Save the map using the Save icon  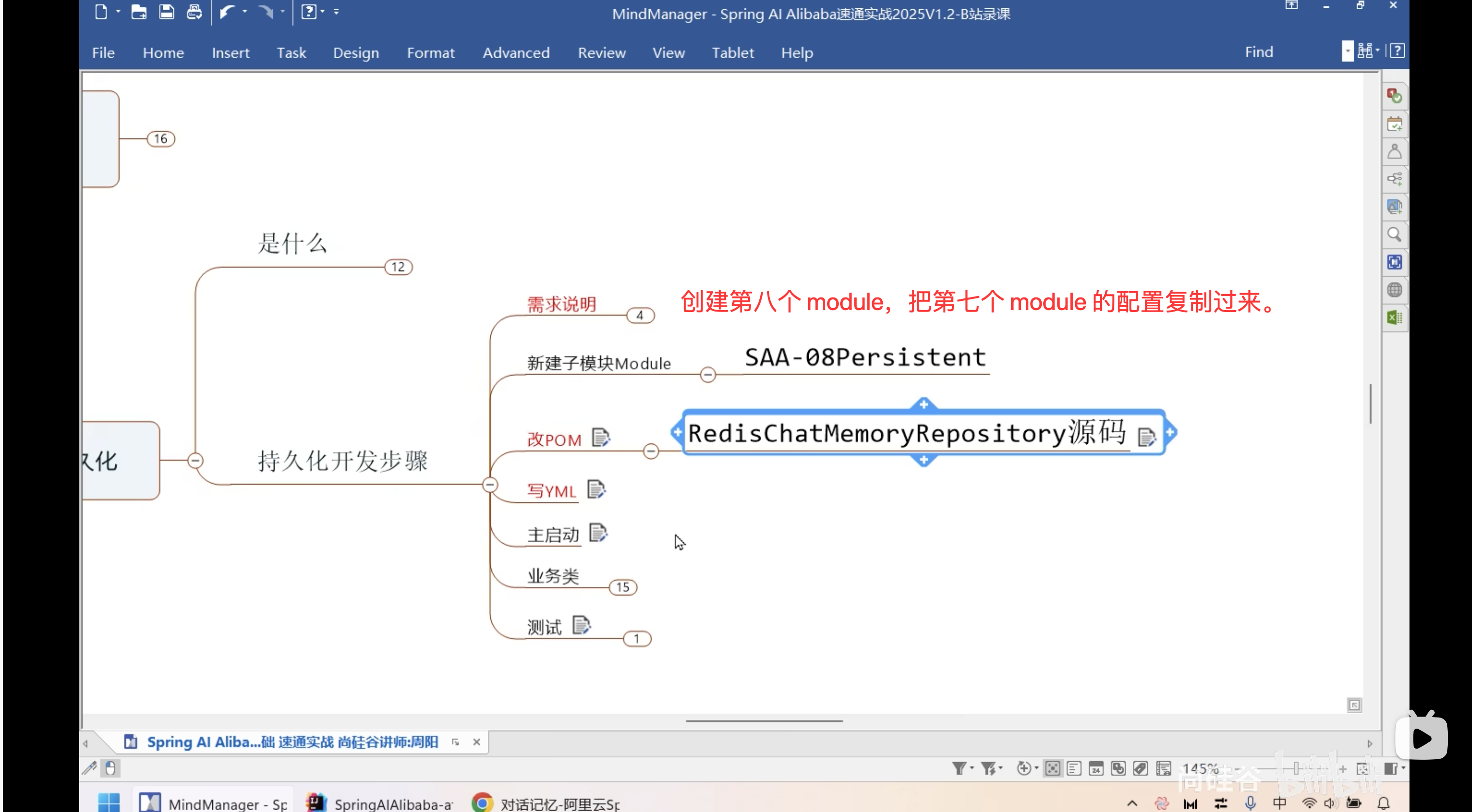click(166, 12)
